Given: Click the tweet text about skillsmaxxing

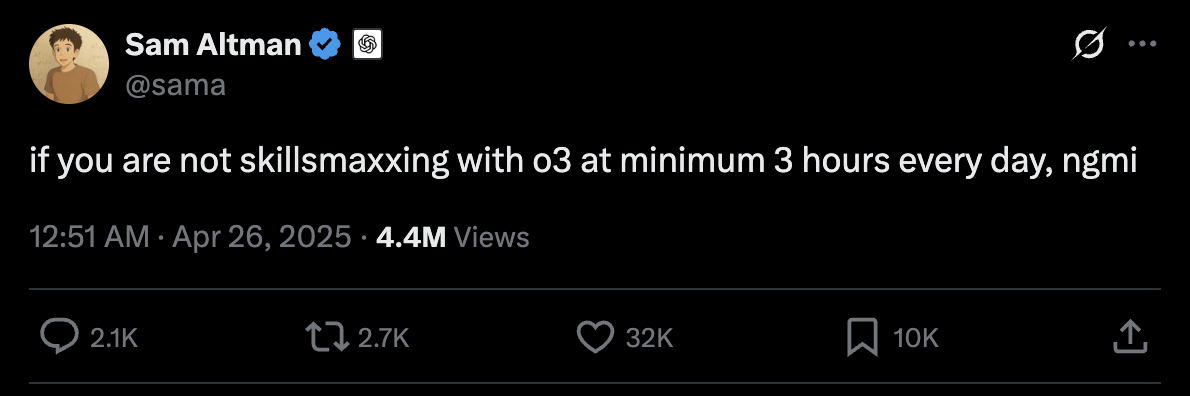Looking at the screenshot, I should click(584, 162).
